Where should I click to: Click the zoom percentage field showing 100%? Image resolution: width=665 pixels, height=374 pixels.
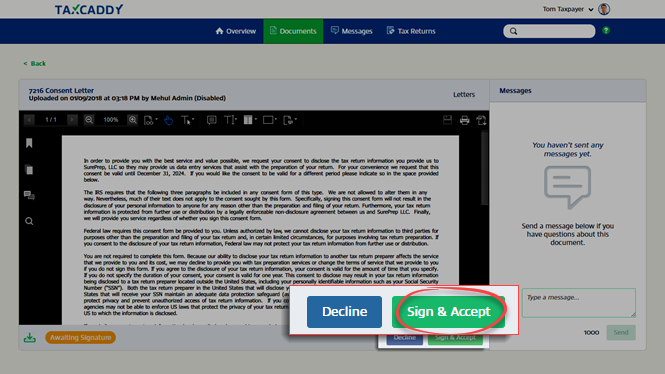pos(111,120)
